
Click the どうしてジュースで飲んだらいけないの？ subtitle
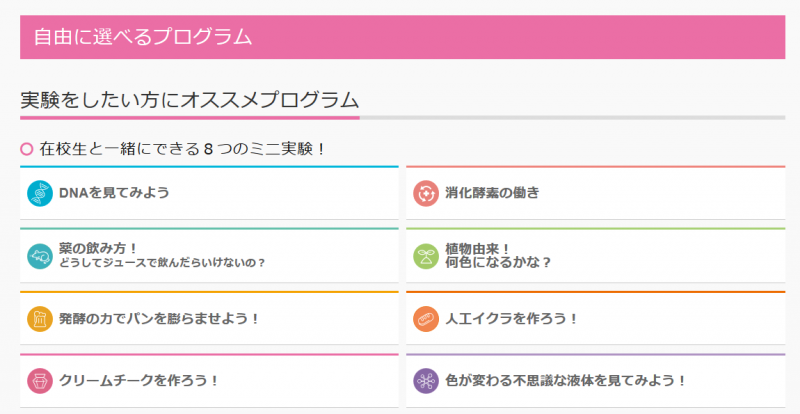coord(162,263)
